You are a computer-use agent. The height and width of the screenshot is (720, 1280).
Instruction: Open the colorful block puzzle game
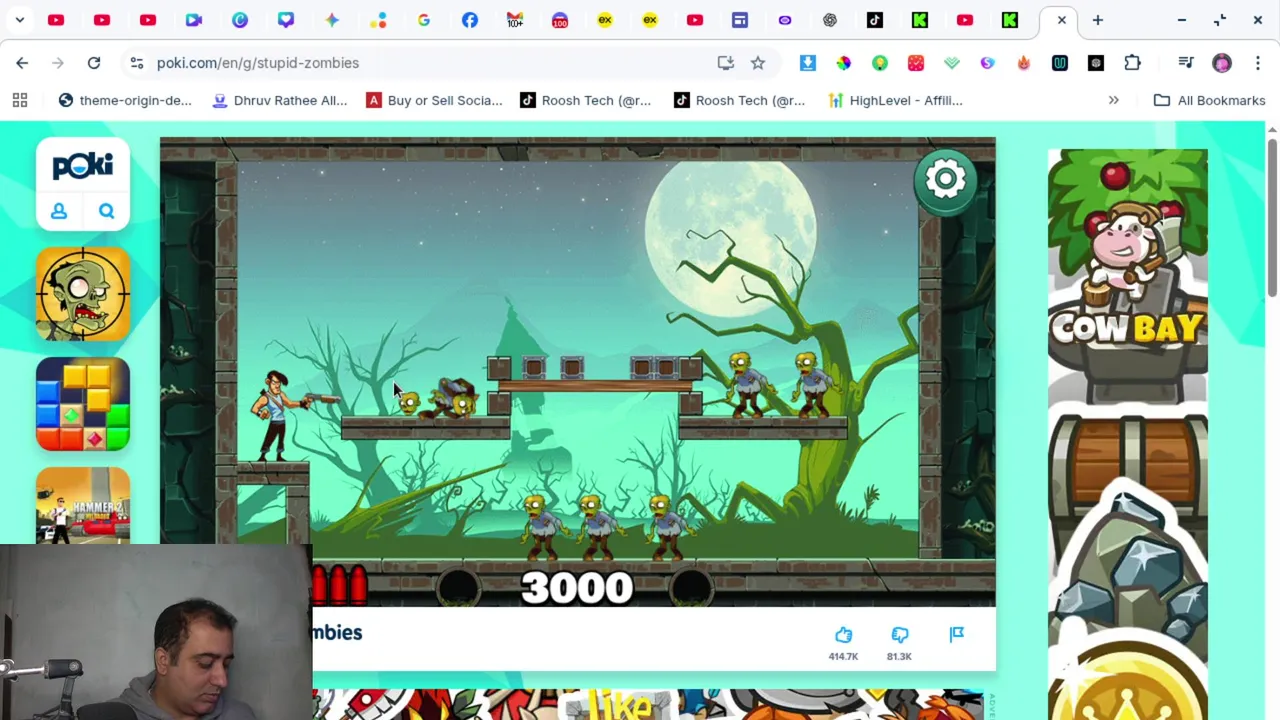tap(83, 404)
